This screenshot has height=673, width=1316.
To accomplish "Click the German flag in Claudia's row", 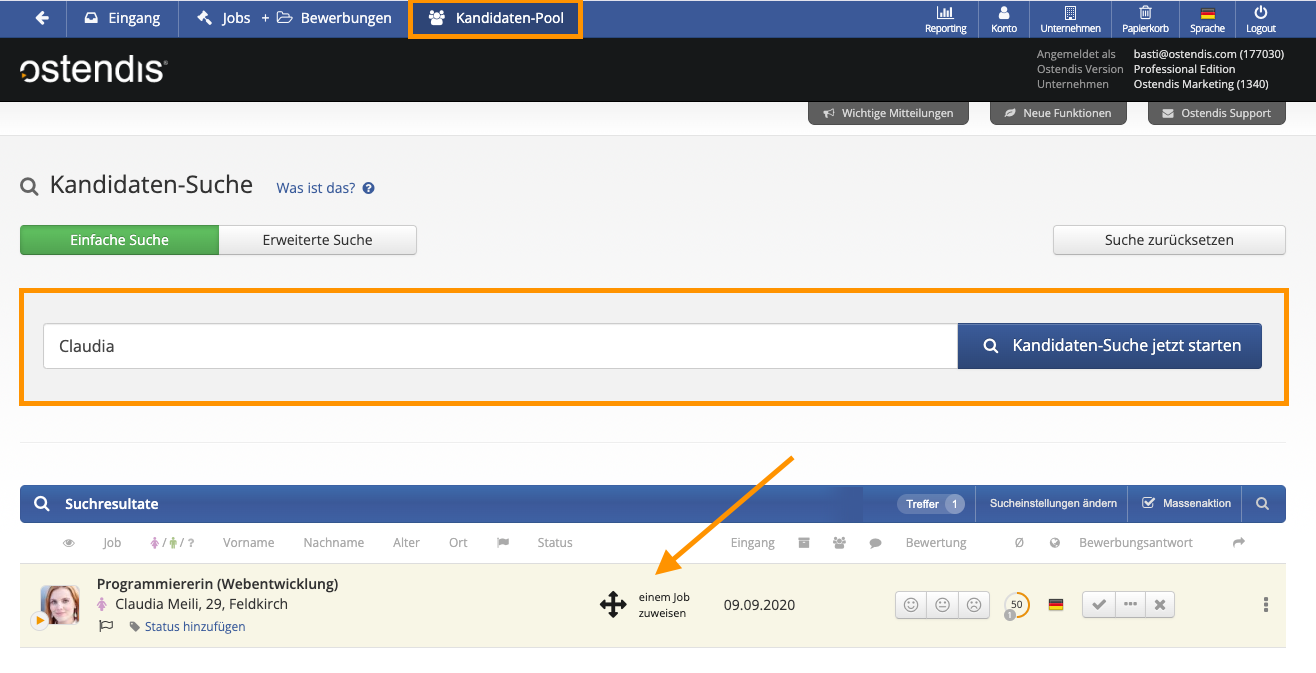I will [x=1056, y=605].
